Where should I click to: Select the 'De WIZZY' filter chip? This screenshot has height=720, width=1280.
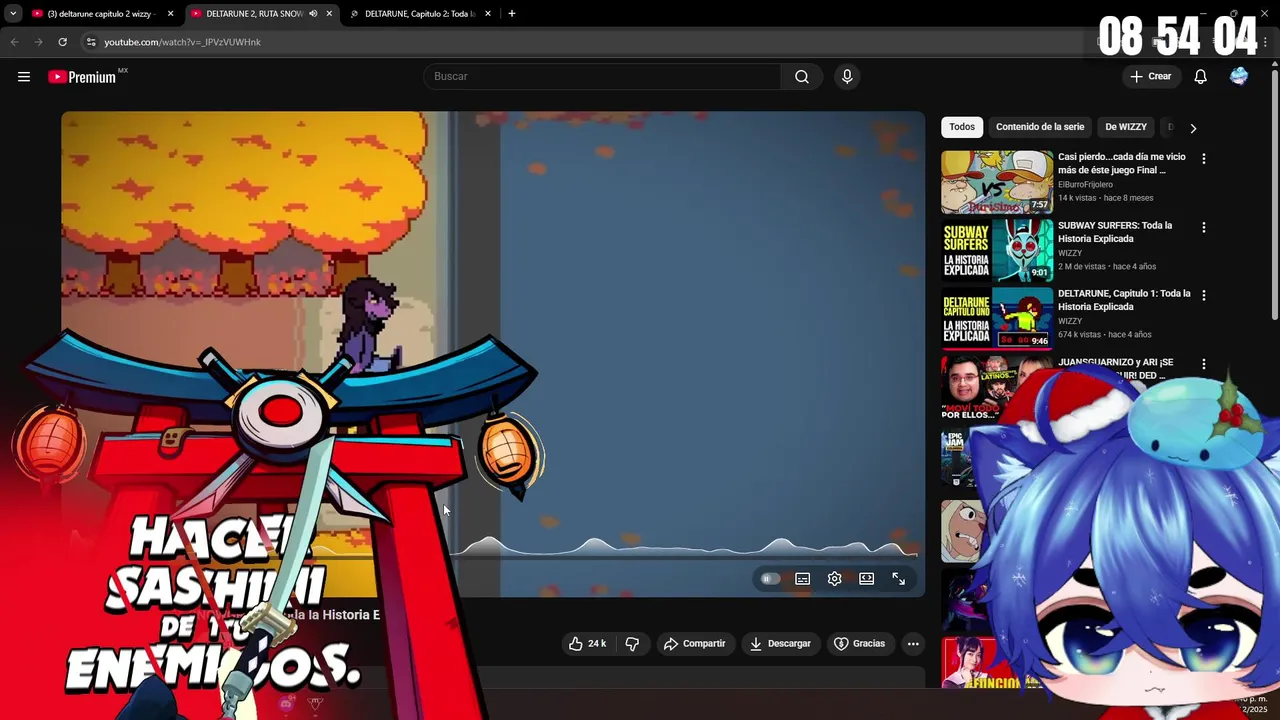[x=1126, y=127]
